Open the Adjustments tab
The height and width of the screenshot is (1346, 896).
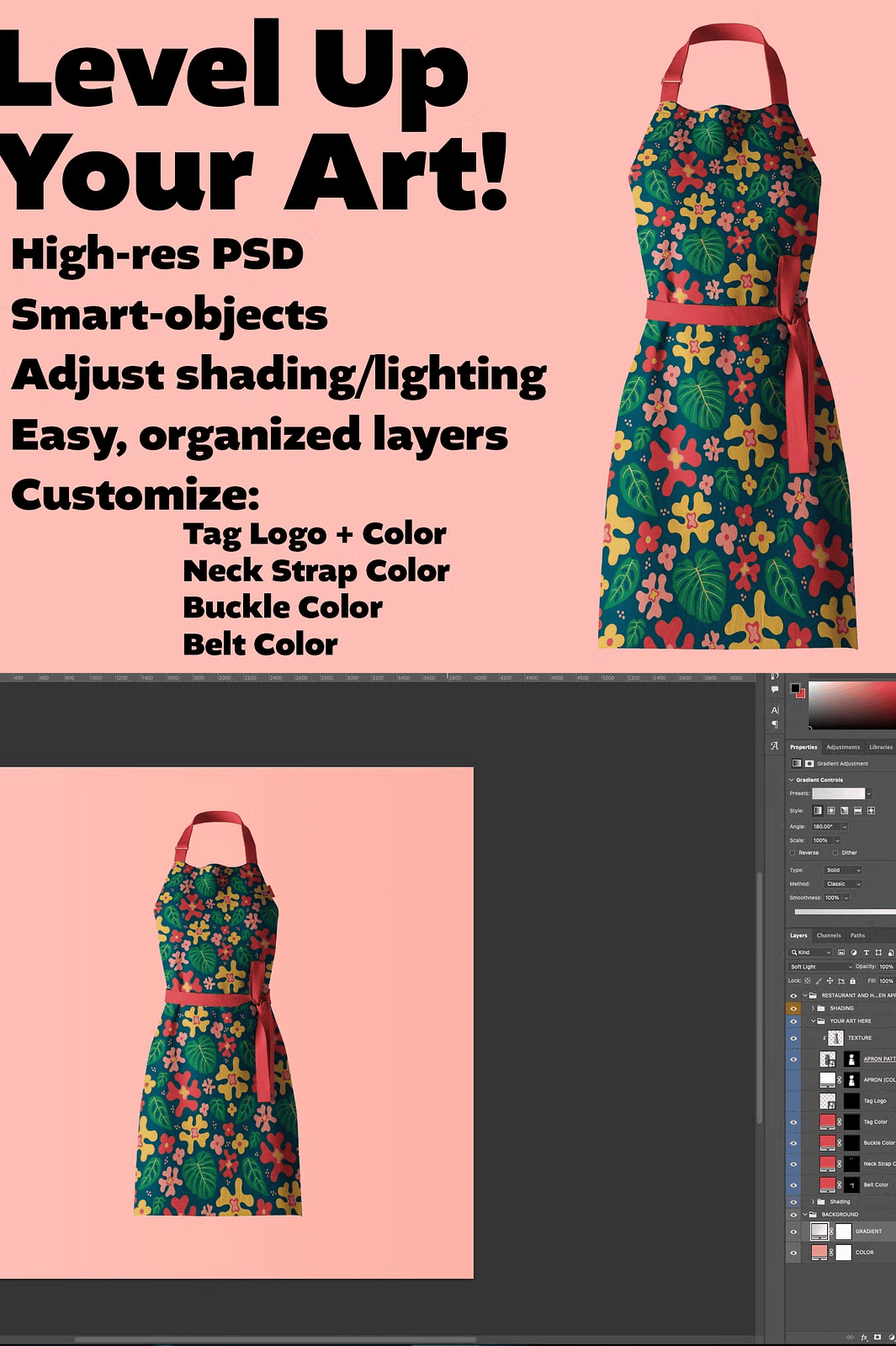click(842, 747)
